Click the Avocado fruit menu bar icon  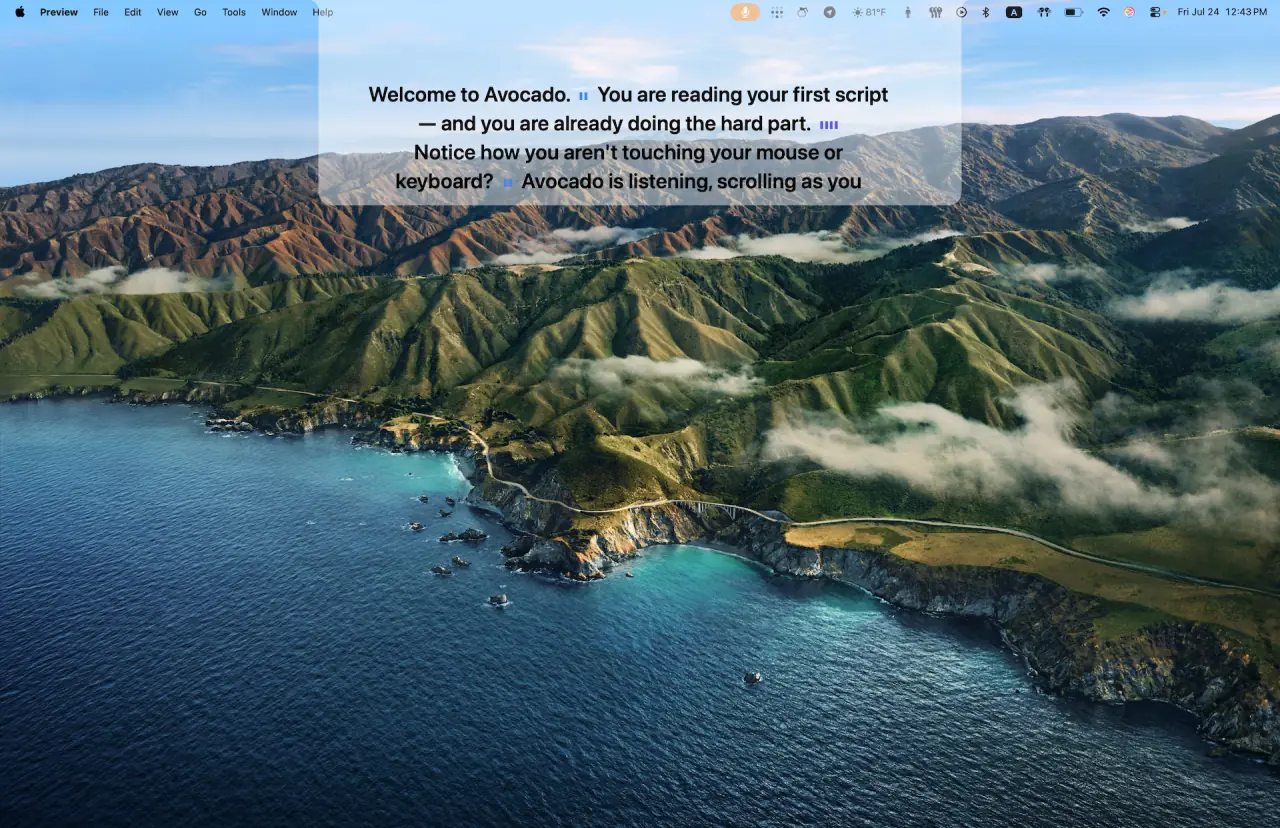(x=802, y=12)
